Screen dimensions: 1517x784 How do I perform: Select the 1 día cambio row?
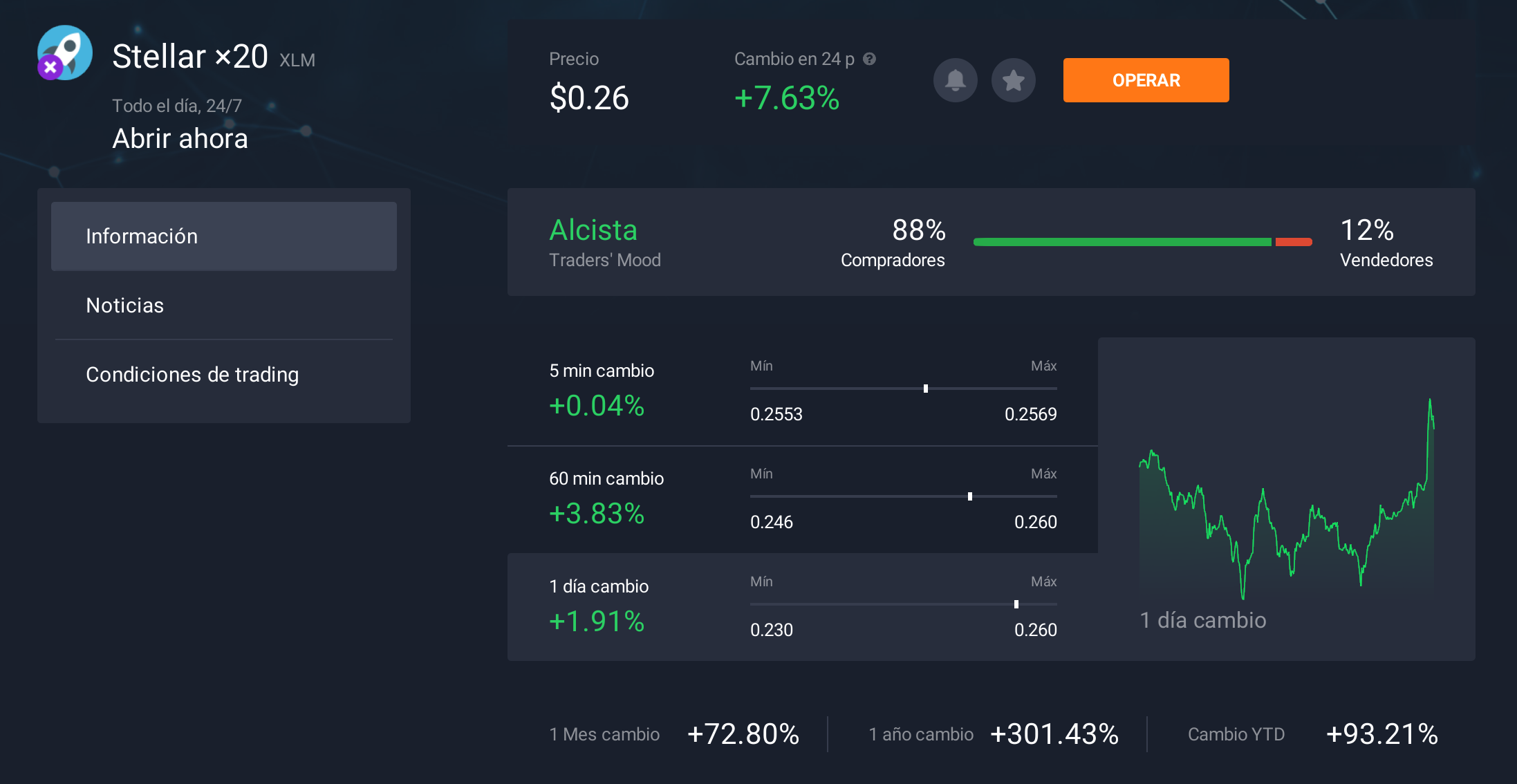point(803,607)
